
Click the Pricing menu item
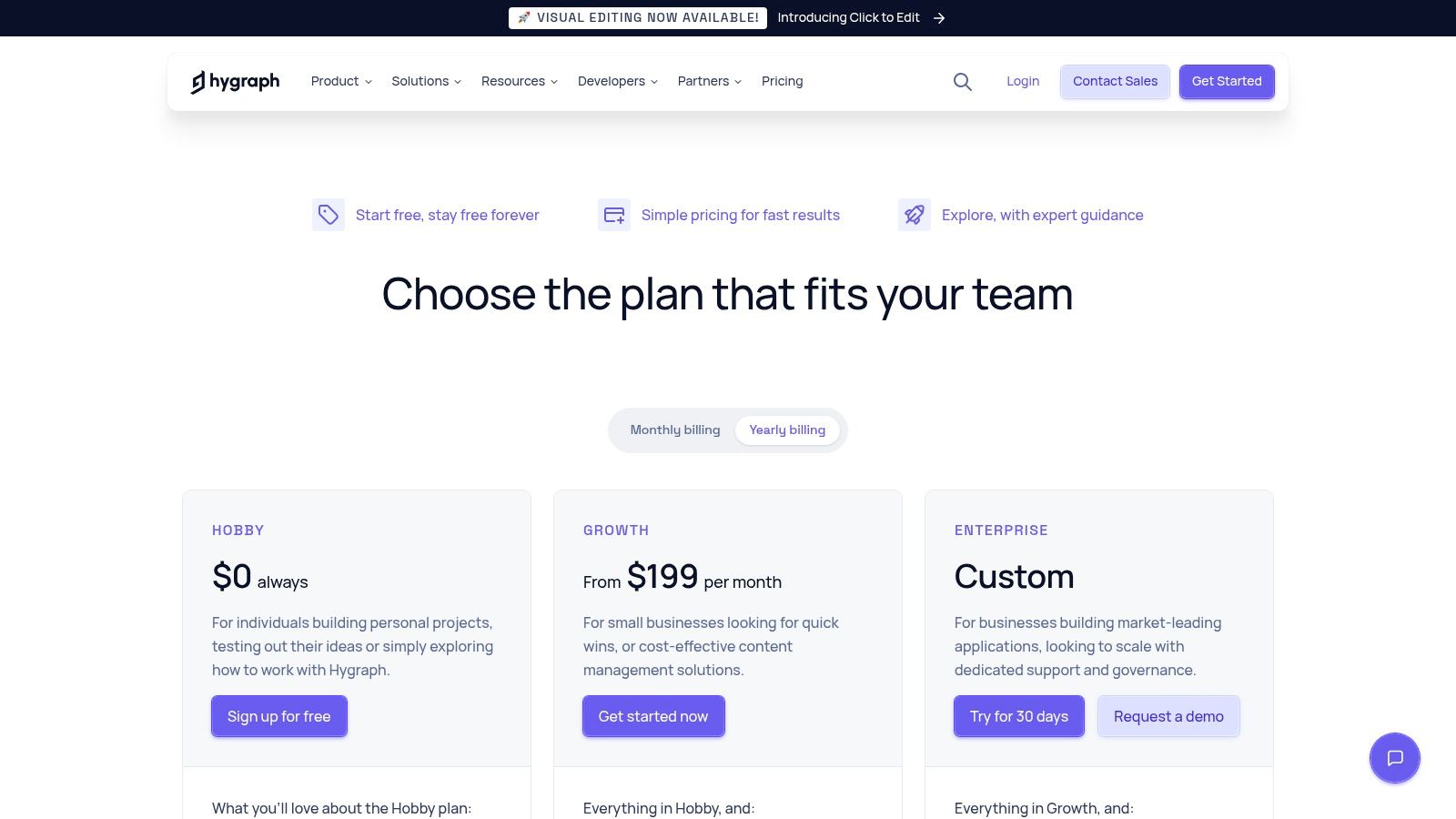[782, 81]
